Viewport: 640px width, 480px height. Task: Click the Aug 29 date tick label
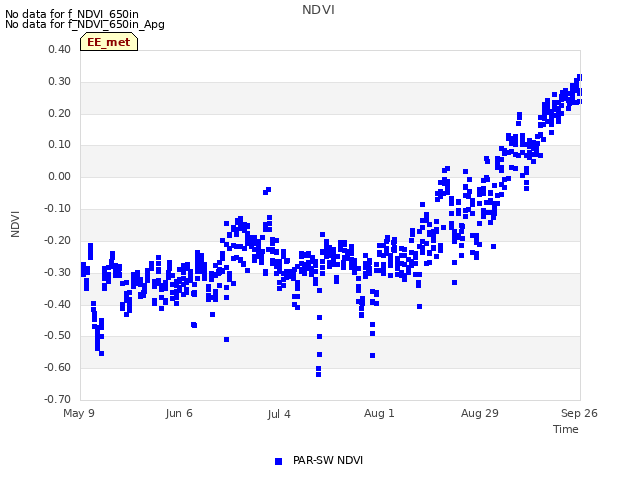pyautogui.click(x=480, y=413)
